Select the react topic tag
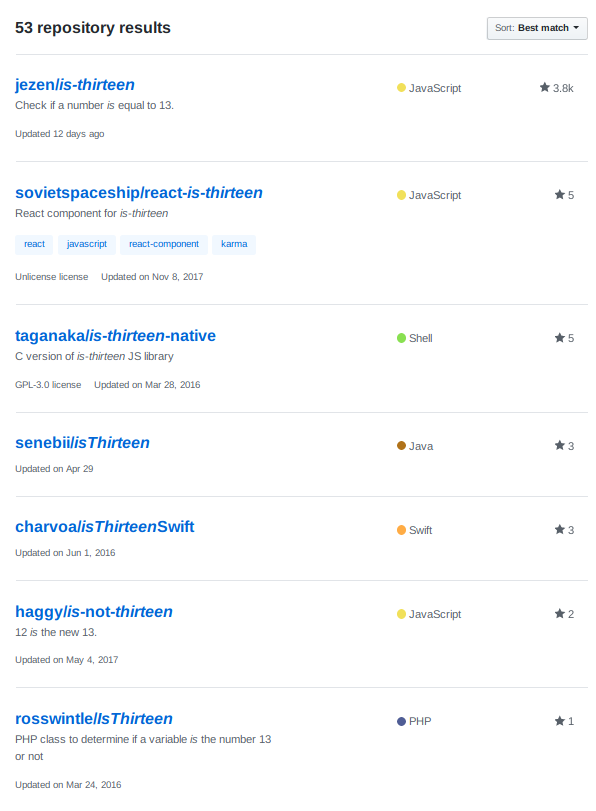This screenshot has height=811, width=596. coord(34,244)
